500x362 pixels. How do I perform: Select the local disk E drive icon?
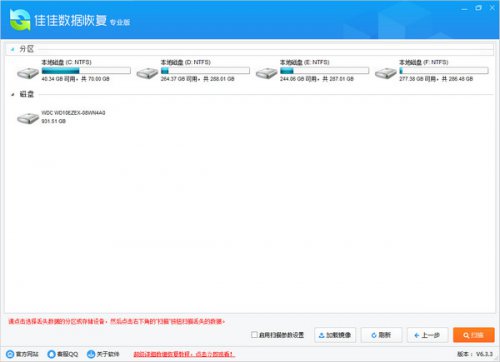pos(267,73)
